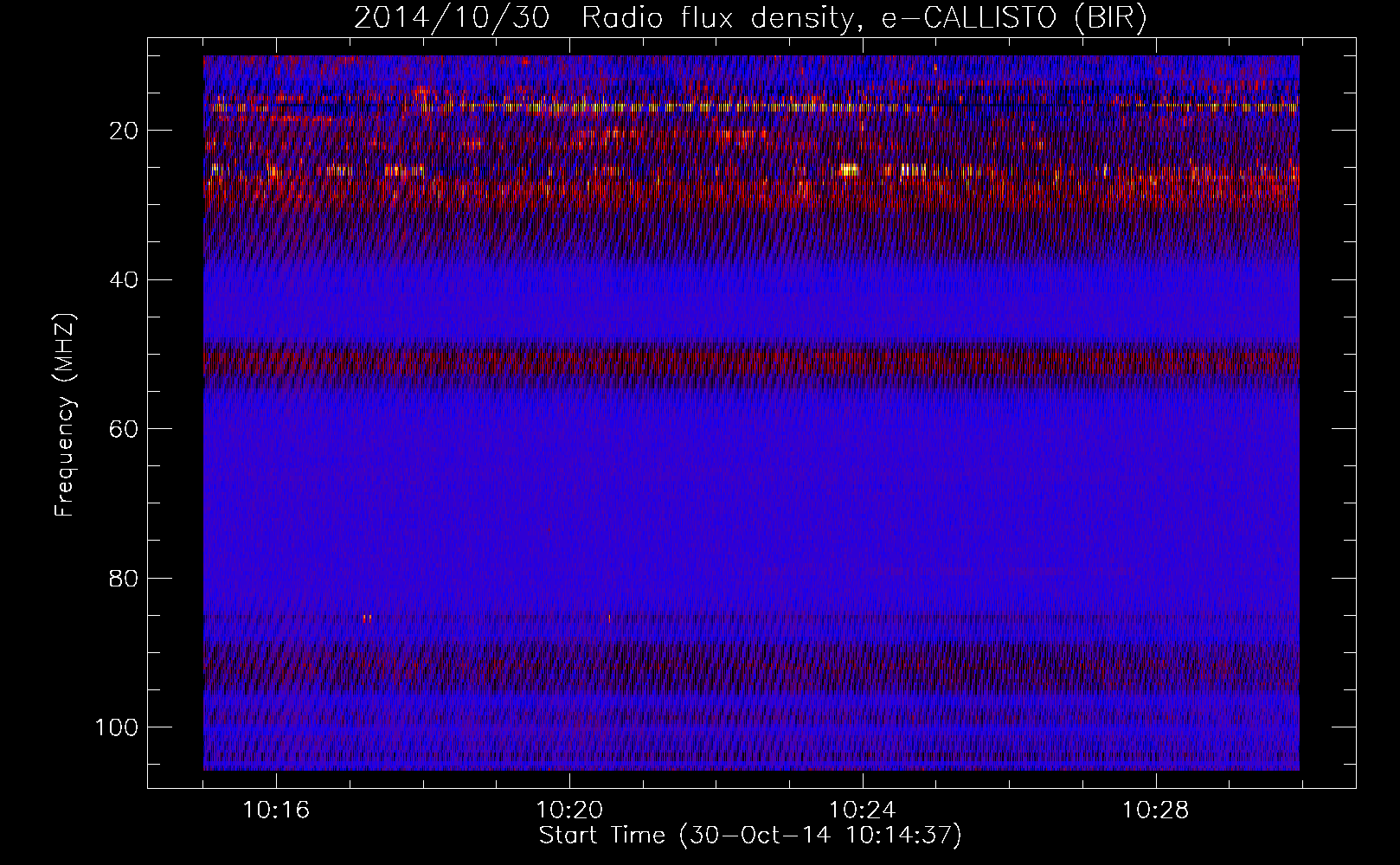Click the 10:24 time tick label
The image size is (1400, 865).
(863, 811)
